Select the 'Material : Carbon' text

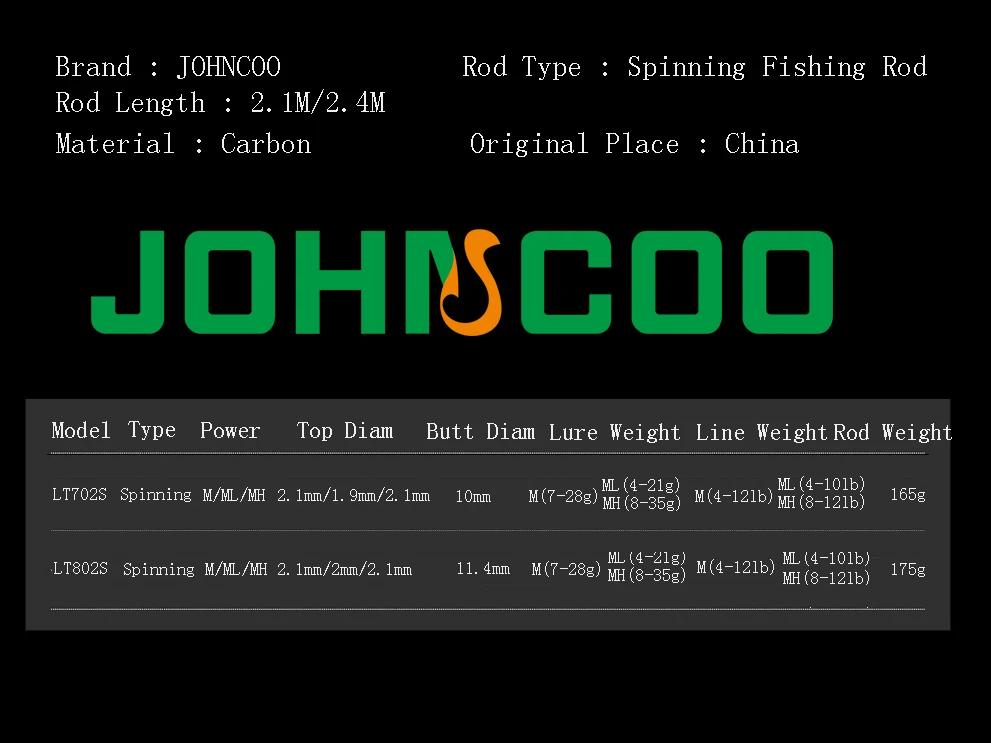[183, 144]
